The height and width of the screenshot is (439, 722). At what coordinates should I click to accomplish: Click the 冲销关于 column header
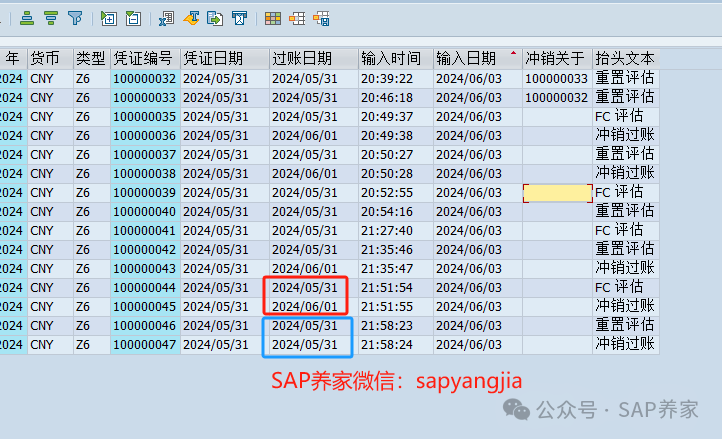557,59
